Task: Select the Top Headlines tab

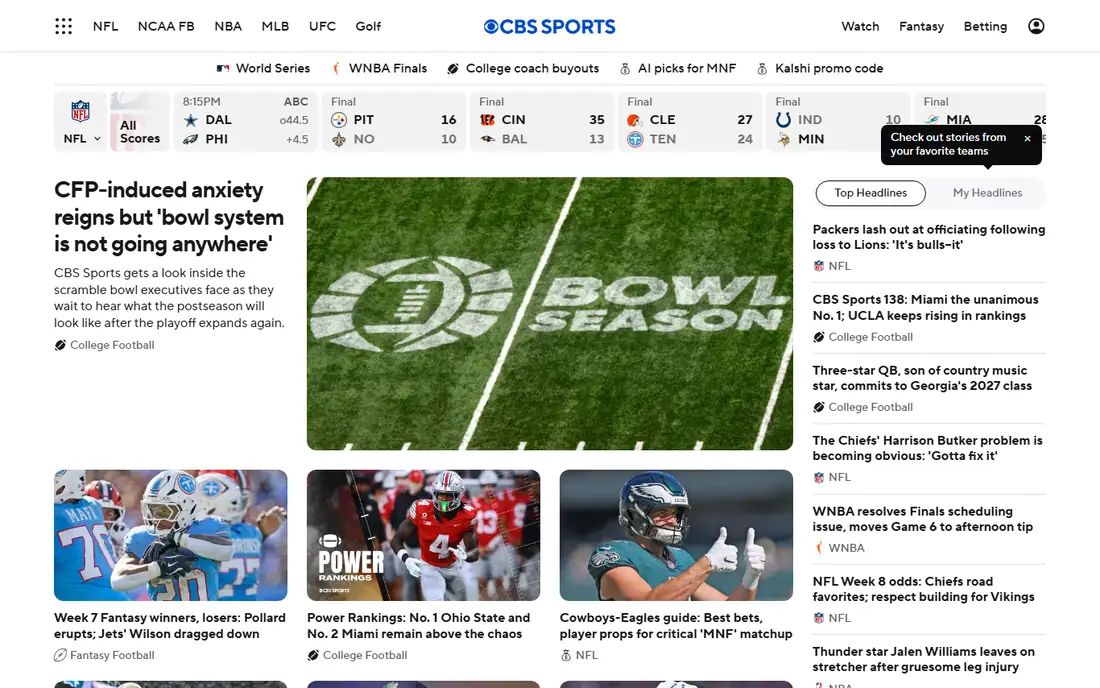Action: (x=871, y=193)
